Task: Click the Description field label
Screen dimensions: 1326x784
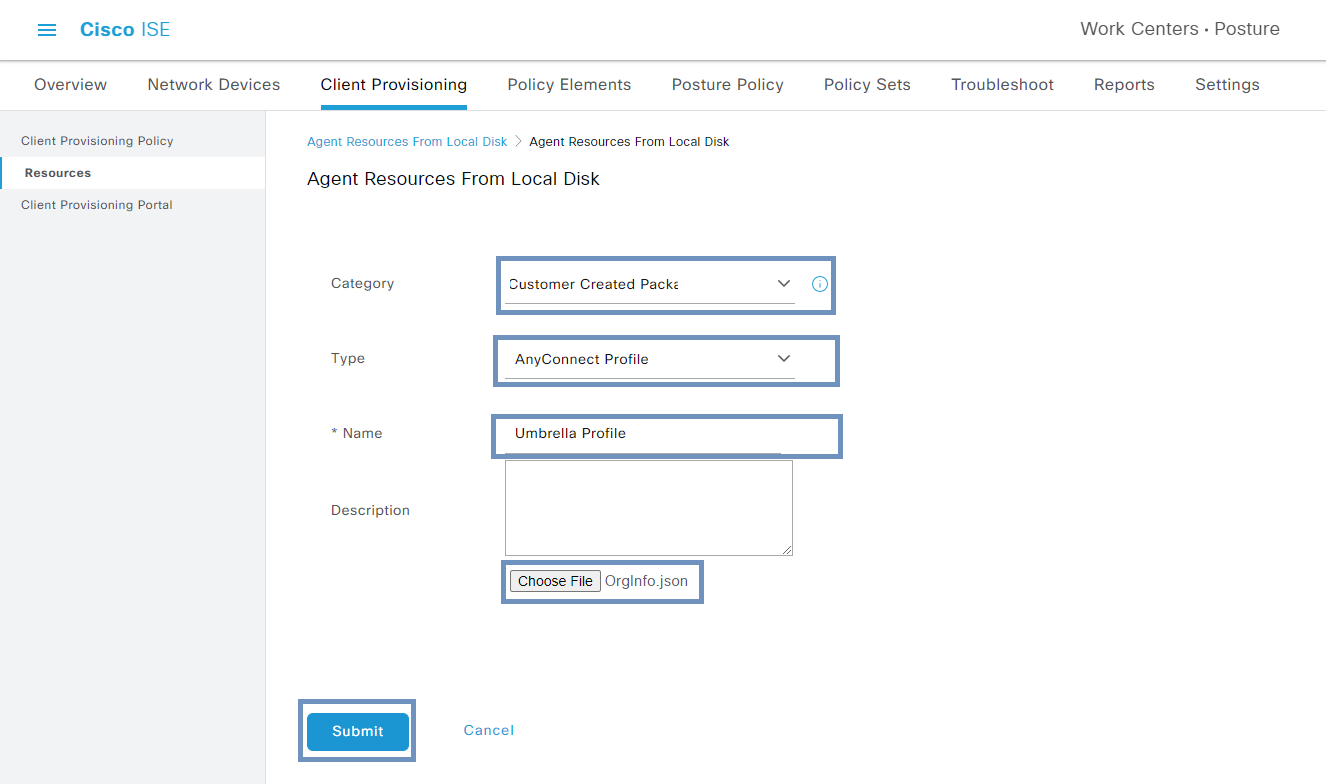Action: coord(370,510)
